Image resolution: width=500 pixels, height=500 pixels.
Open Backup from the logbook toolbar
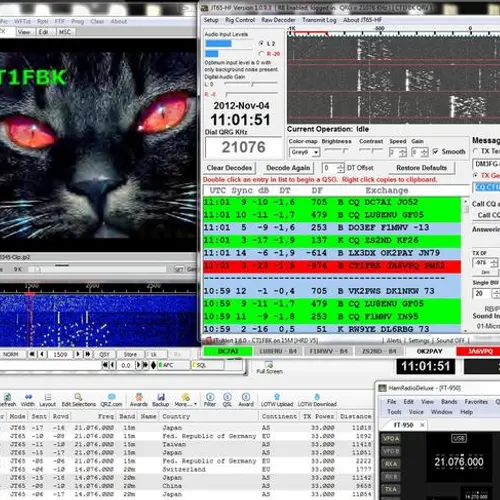[x=161, y=400]
